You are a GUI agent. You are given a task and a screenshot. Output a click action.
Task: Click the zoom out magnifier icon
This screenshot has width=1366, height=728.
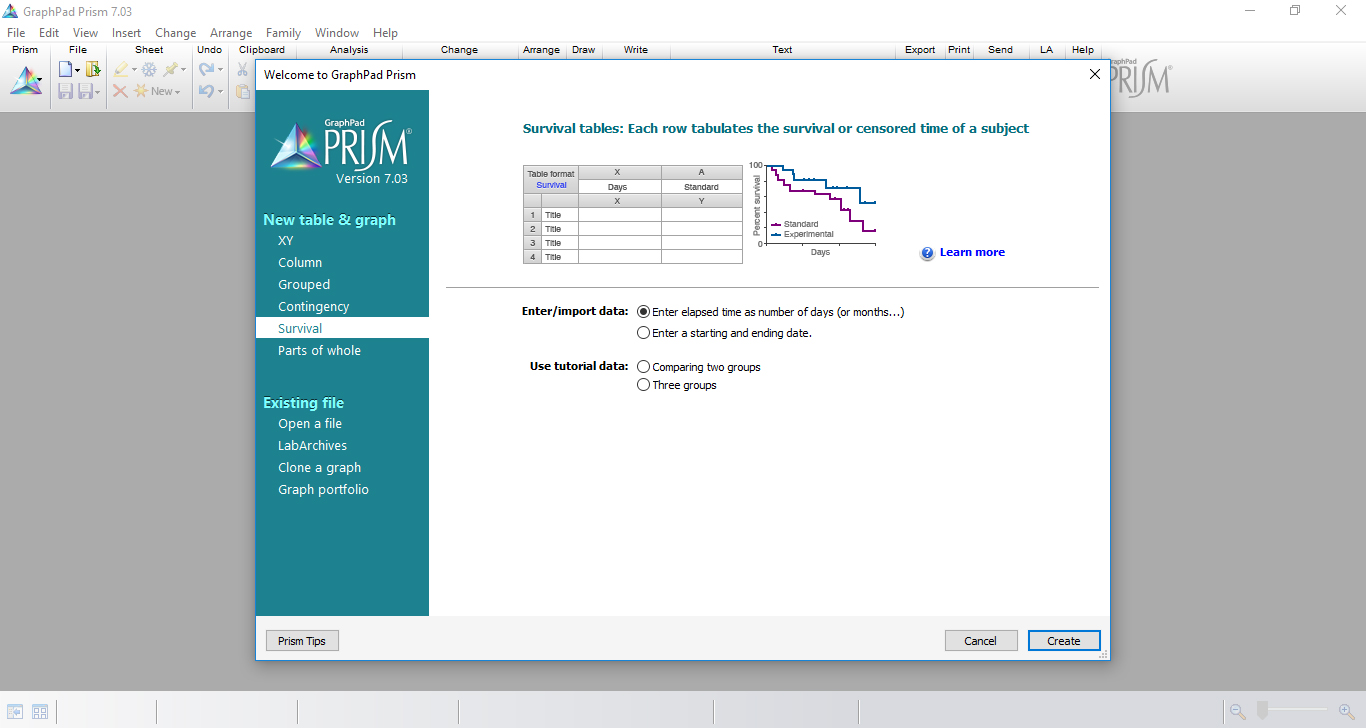pyautogui.click(x=1238, y=712)
